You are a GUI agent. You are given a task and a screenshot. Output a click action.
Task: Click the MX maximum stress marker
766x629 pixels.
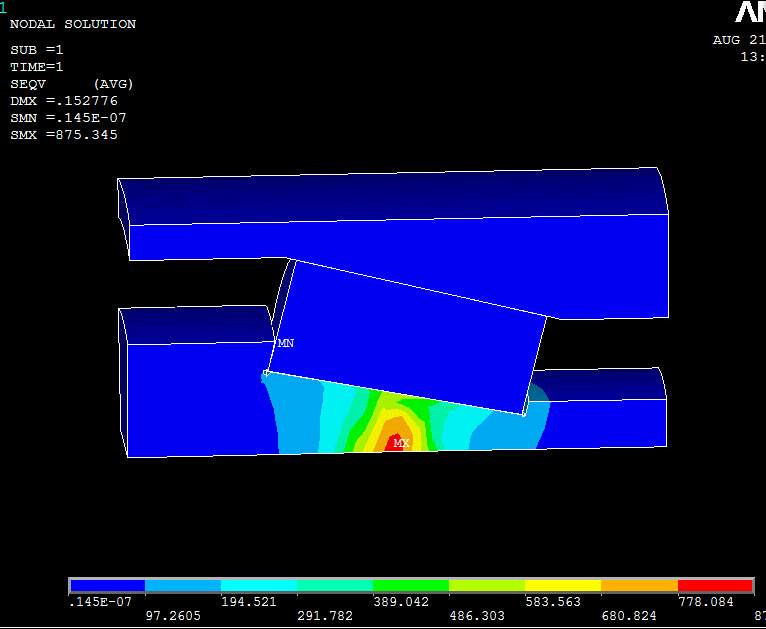click(401, 443)
